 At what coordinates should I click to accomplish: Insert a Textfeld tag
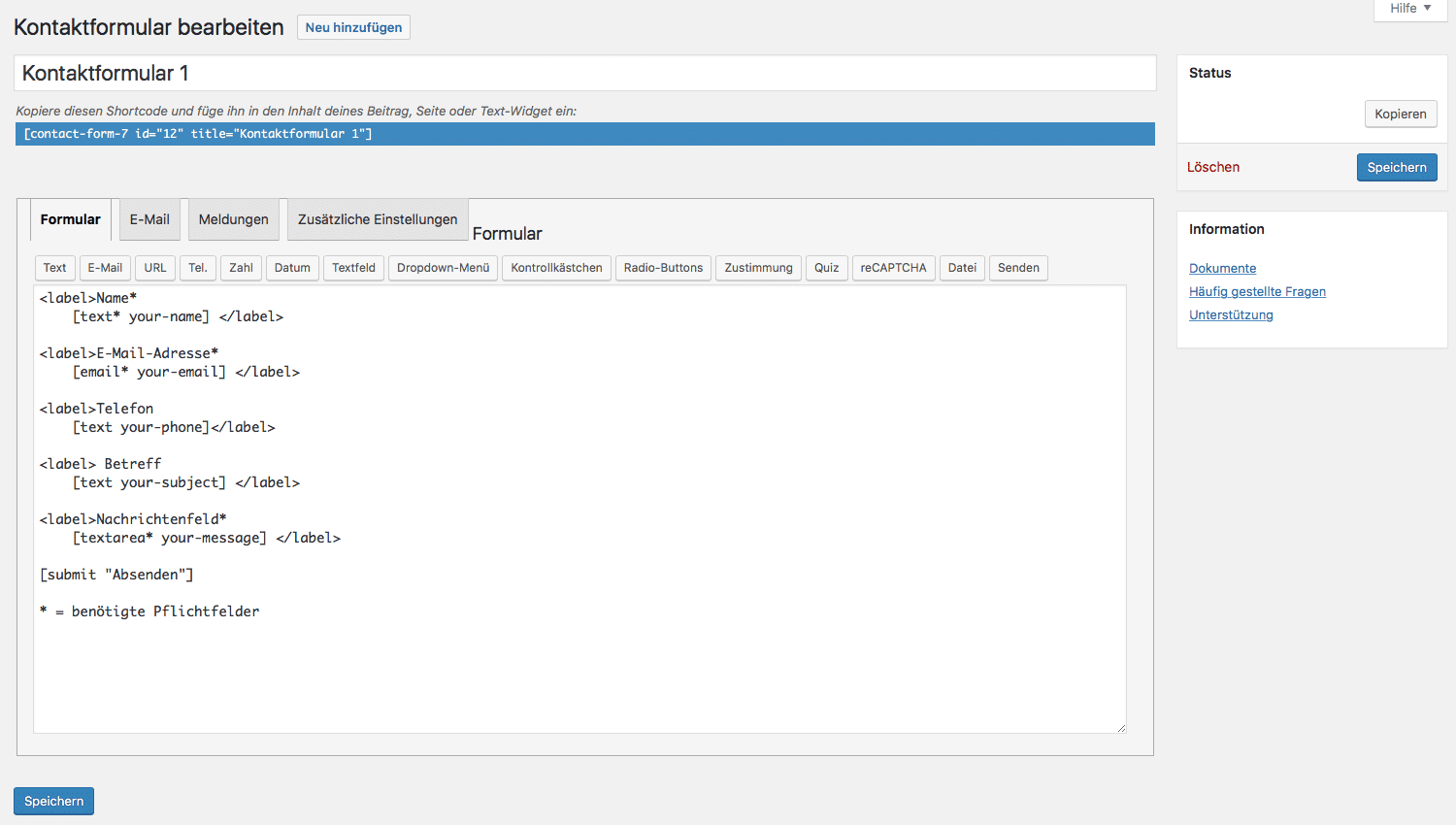point(353,268)
